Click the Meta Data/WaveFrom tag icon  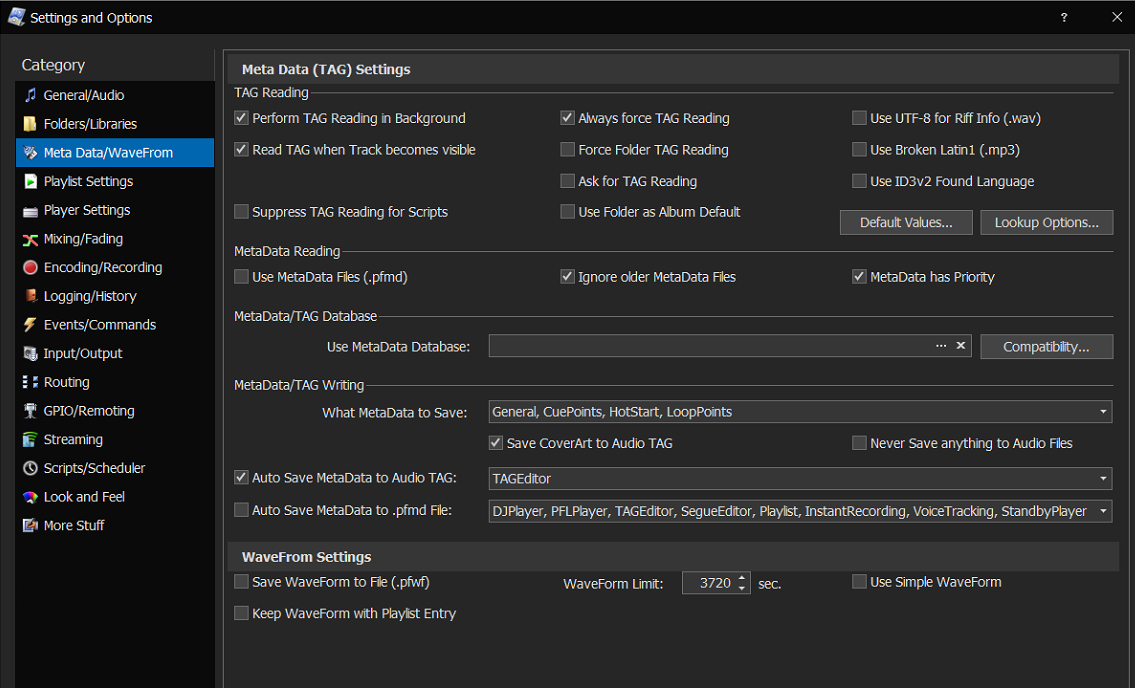30,153
